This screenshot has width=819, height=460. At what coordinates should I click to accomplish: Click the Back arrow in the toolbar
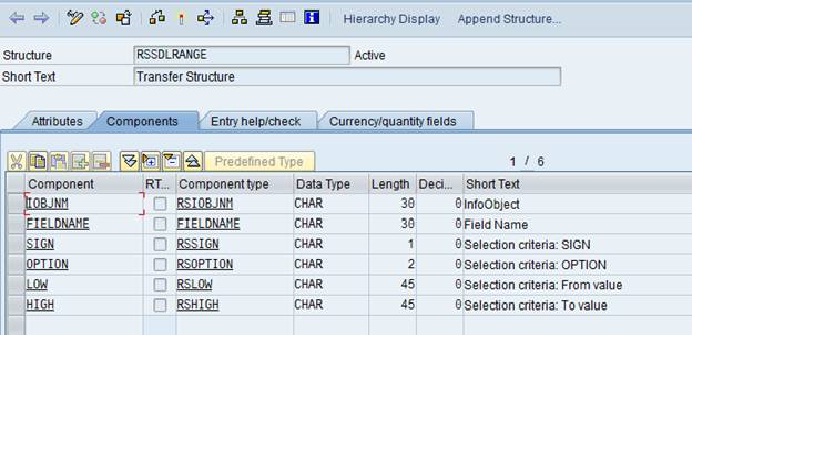pos(17,18)
